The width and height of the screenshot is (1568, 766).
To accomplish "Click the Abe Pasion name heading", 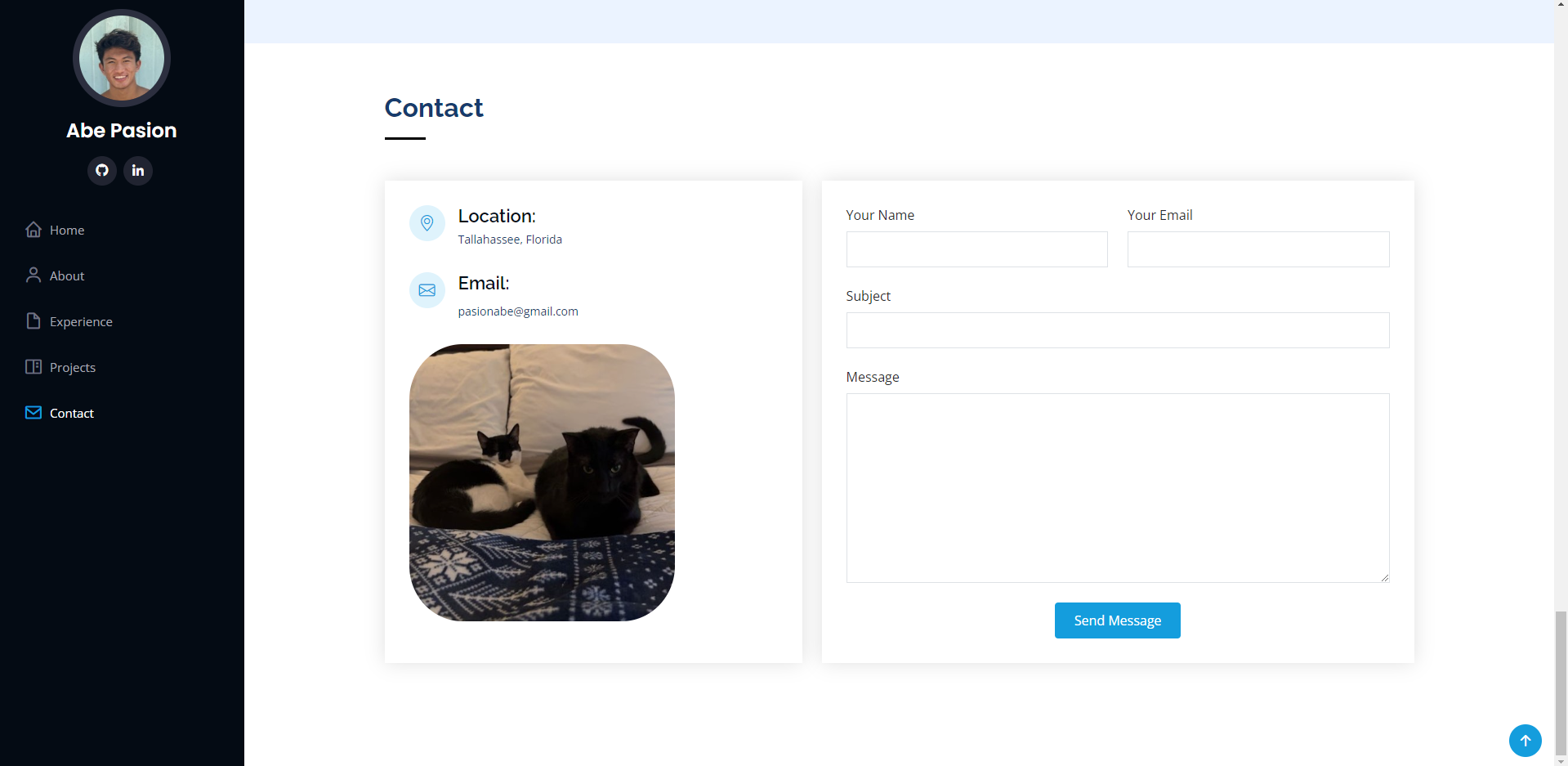I will pos(122,131).
